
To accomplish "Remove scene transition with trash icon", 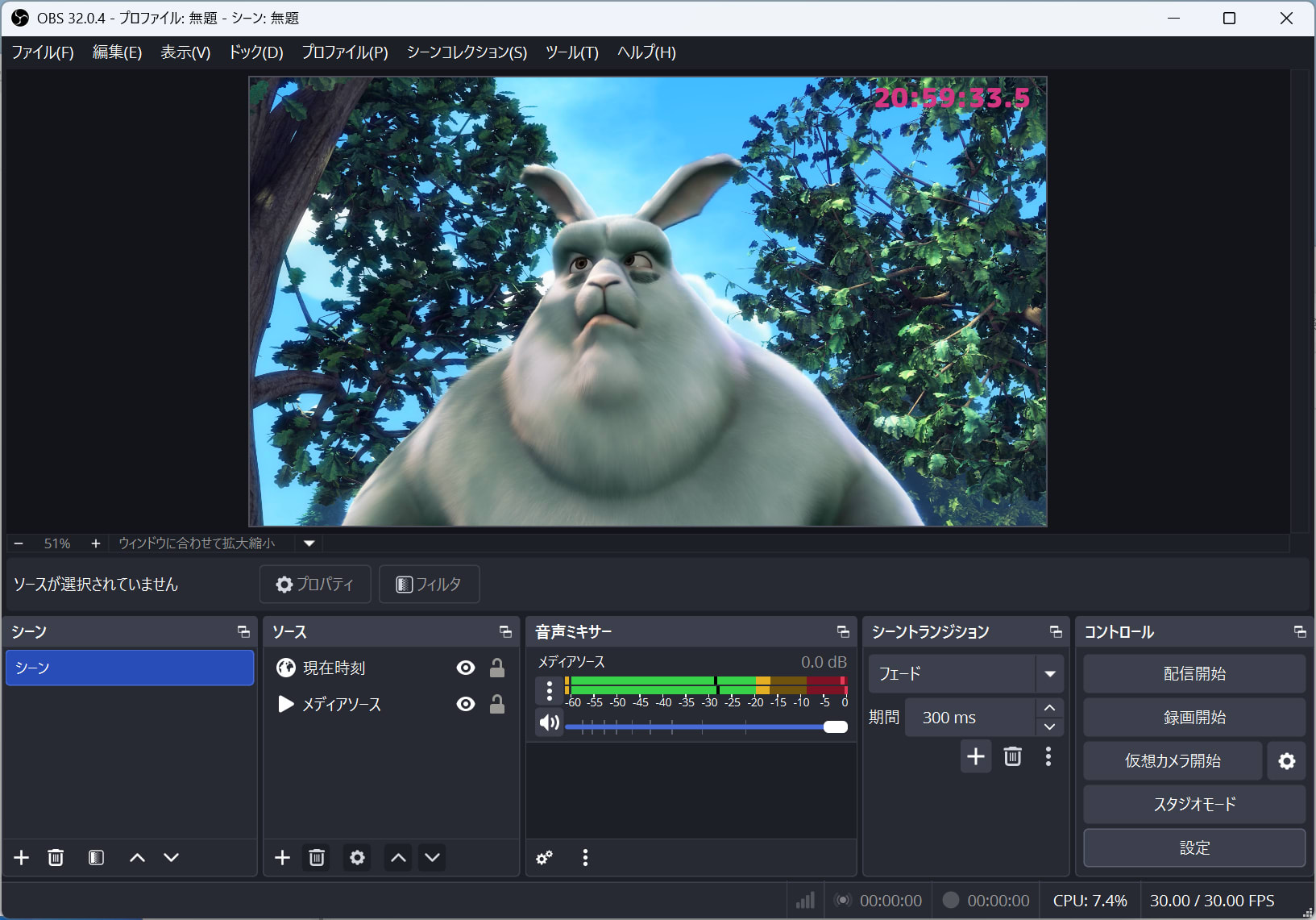I will coord(1012,757).
